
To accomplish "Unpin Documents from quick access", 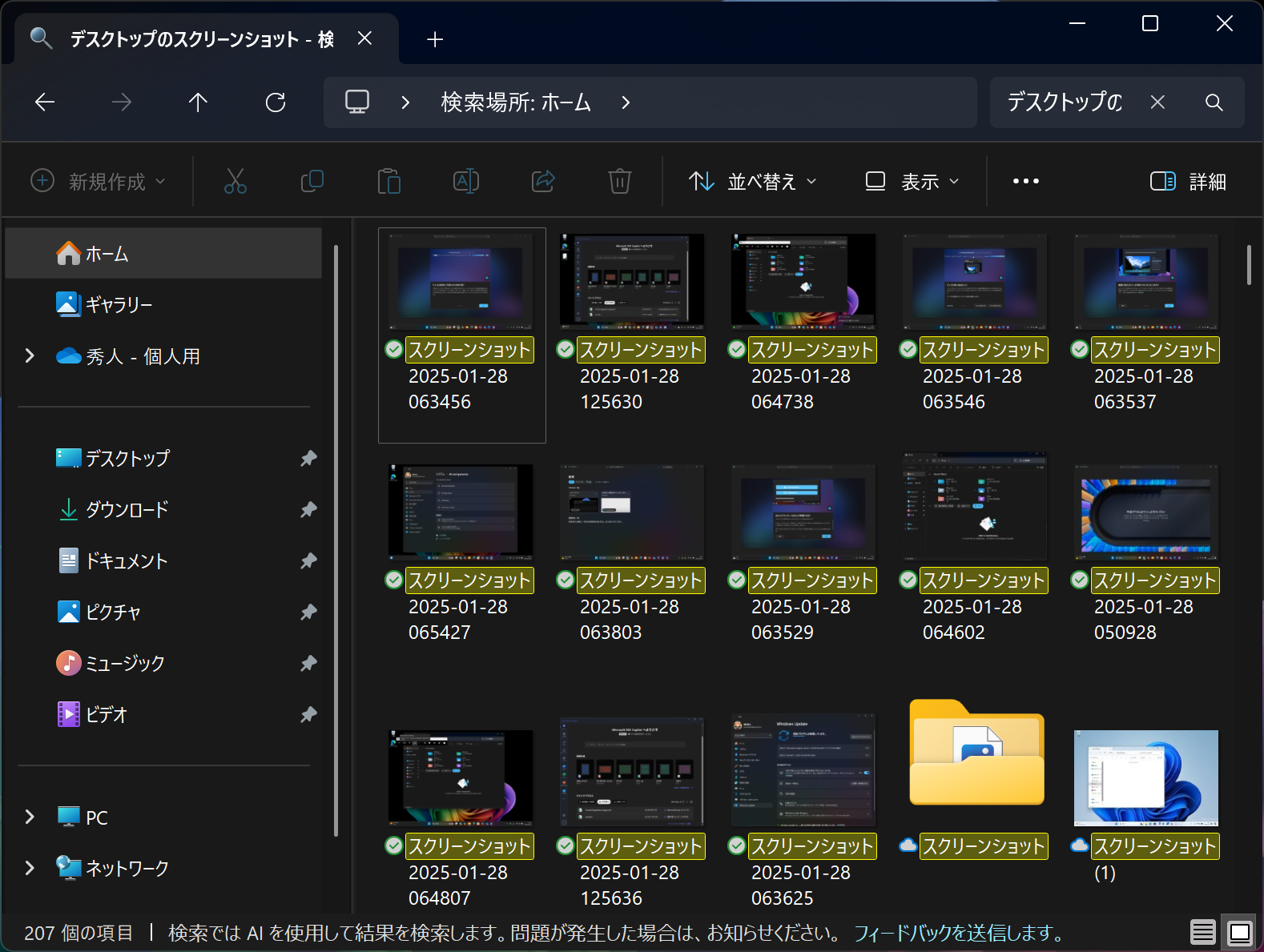I will click(308, 560).
